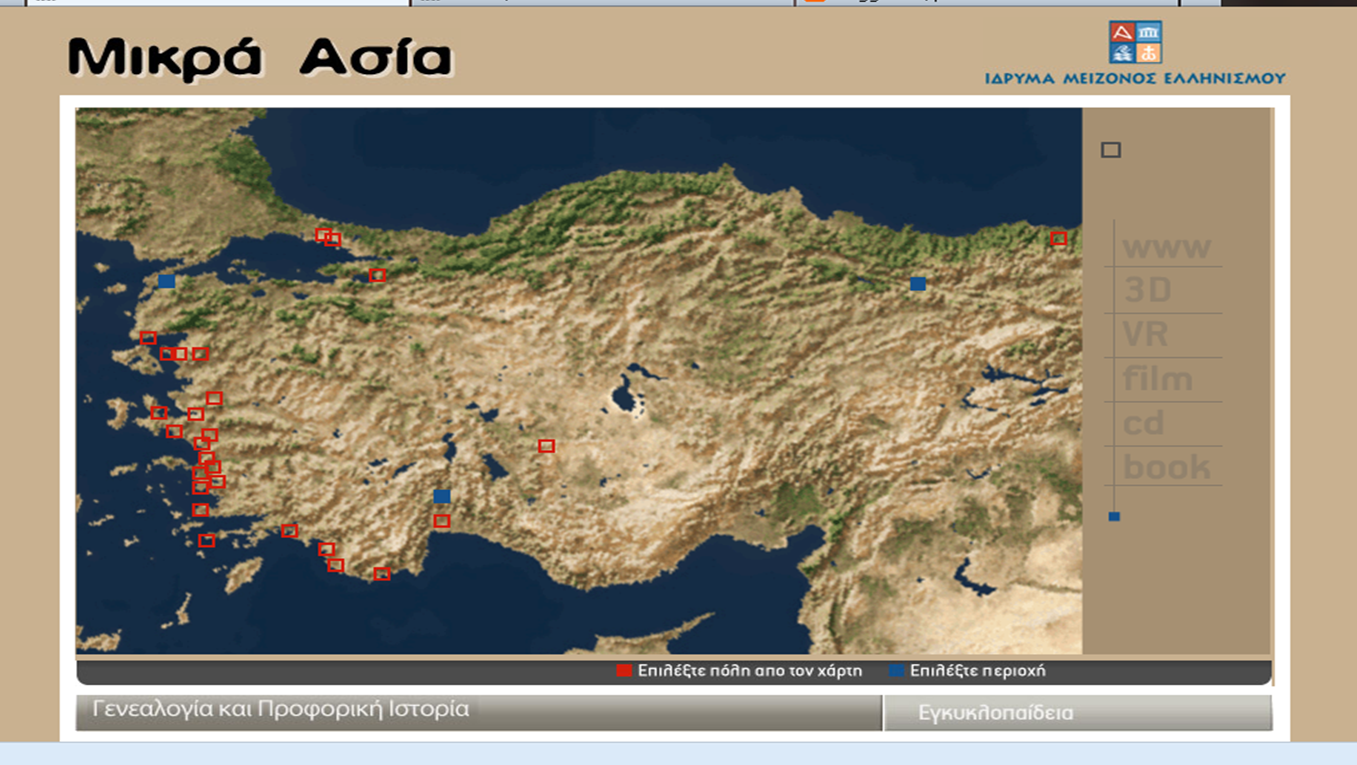This screenshot has height=765, width=1357.
Task: Click the small blue square below the book entry
Action: 1114,517
